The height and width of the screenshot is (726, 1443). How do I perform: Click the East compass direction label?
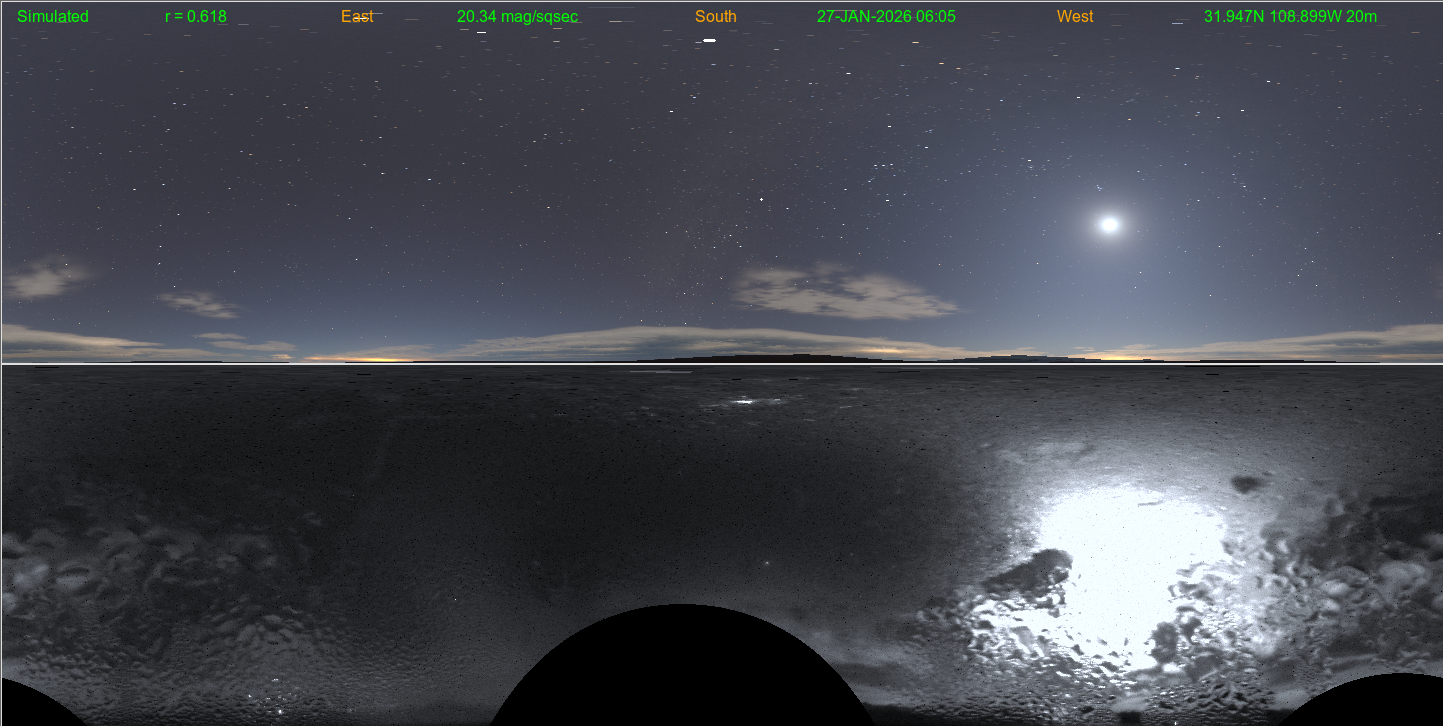click(357, 17)
